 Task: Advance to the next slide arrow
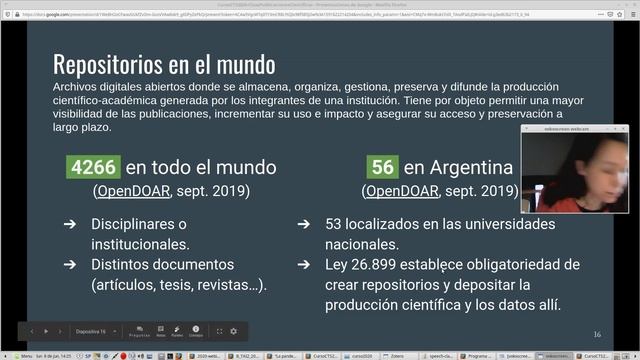point(60,331)
